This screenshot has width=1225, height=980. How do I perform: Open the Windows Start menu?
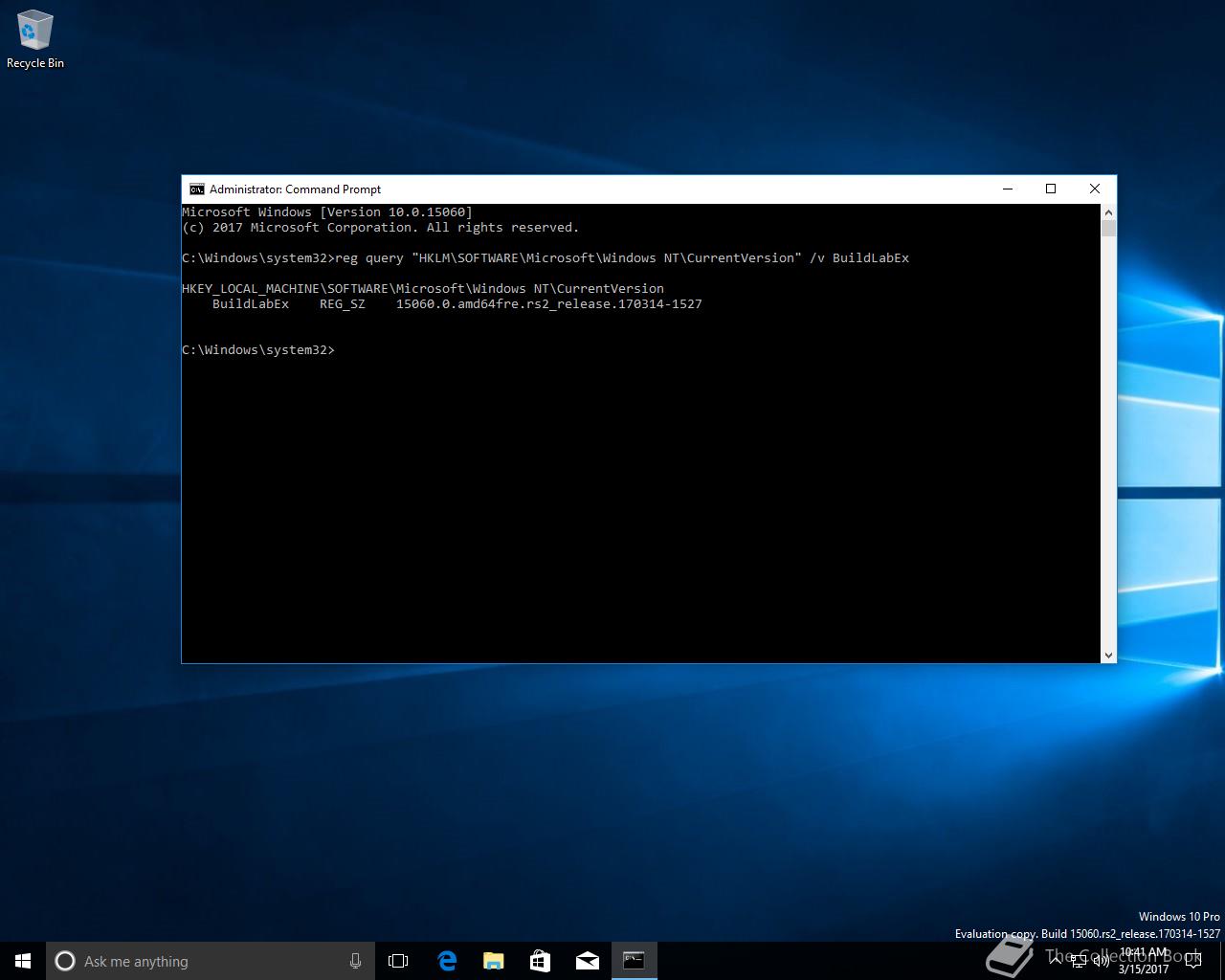(x=23, y=961)
